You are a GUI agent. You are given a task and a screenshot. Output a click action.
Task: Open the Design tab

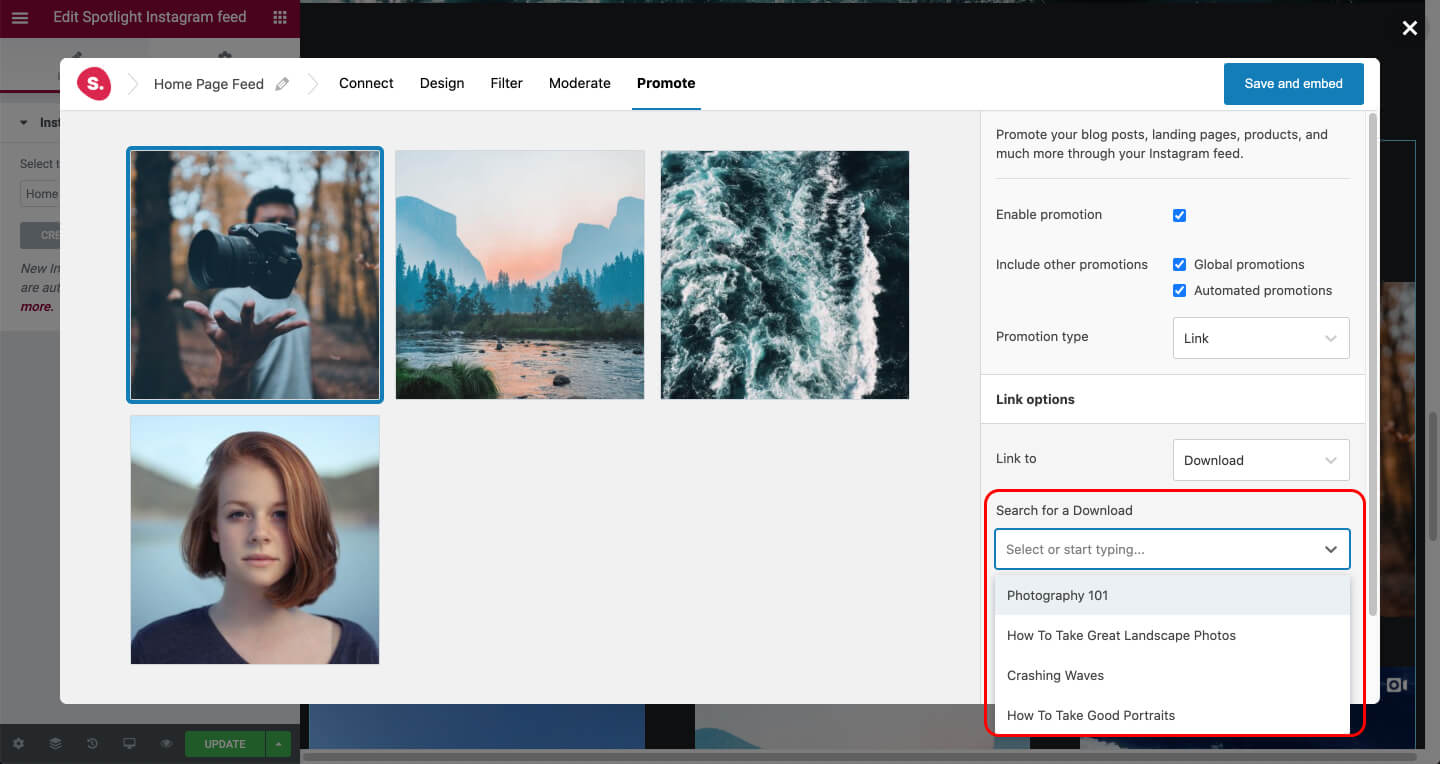pos(442,83)
